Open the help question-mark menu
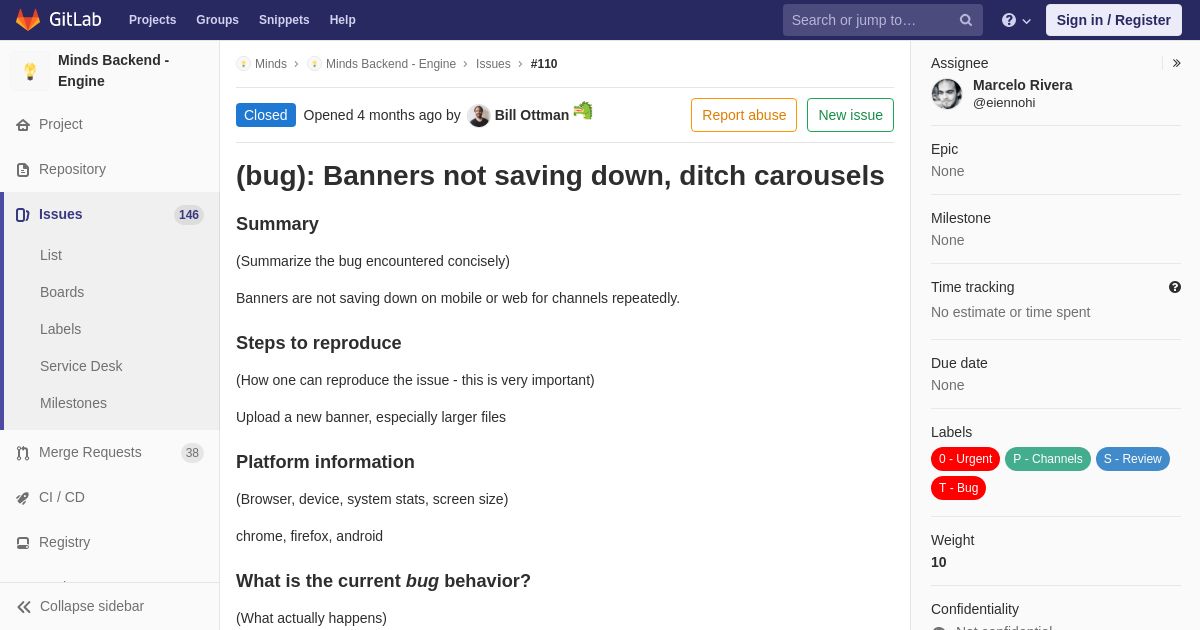 tap(1016, 20)
